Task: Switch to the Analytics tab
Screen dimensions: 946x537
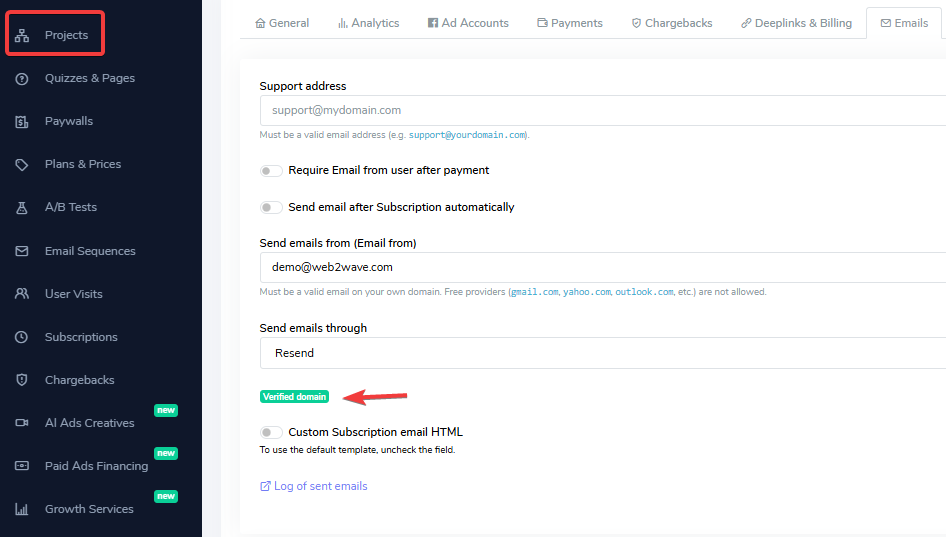Action: 368,23
